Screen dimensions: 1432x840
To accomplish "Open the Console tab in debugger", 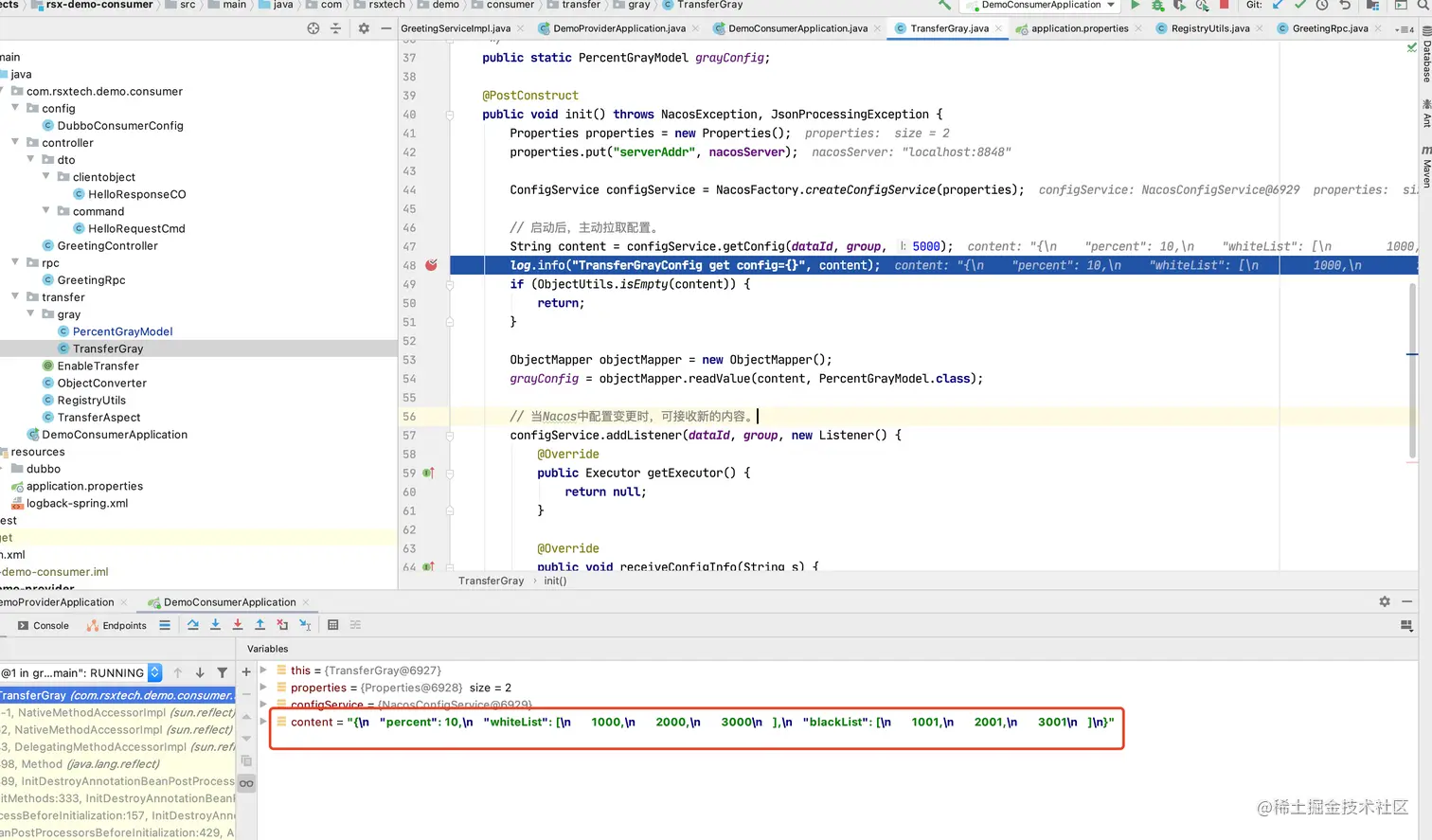I will 44,625.
